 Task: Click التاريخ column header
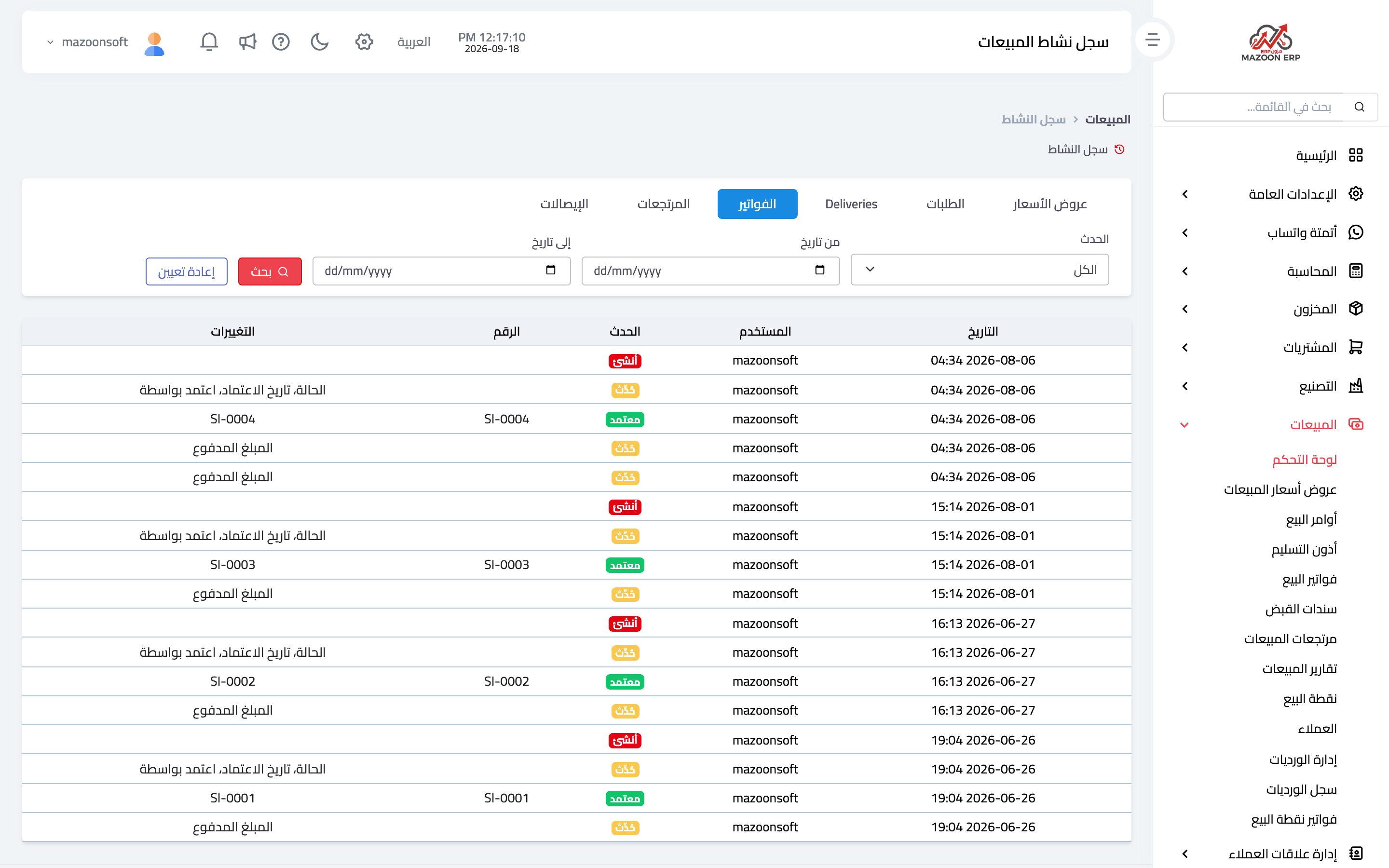pyautogui.click(x=982, y=331)
